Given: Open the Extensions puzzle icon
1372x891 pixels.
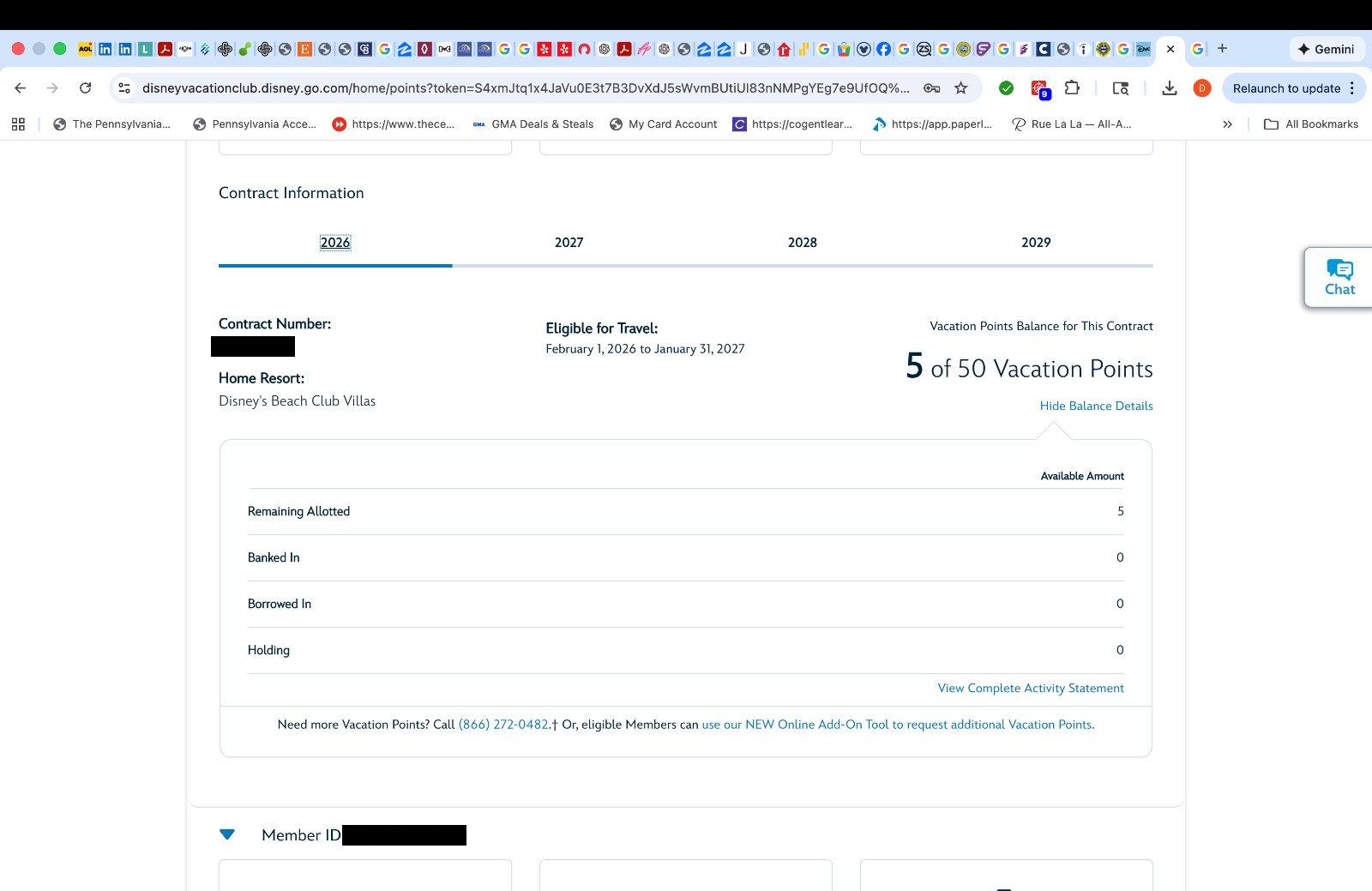Looking at the screenshot, I should [1072, 88].
